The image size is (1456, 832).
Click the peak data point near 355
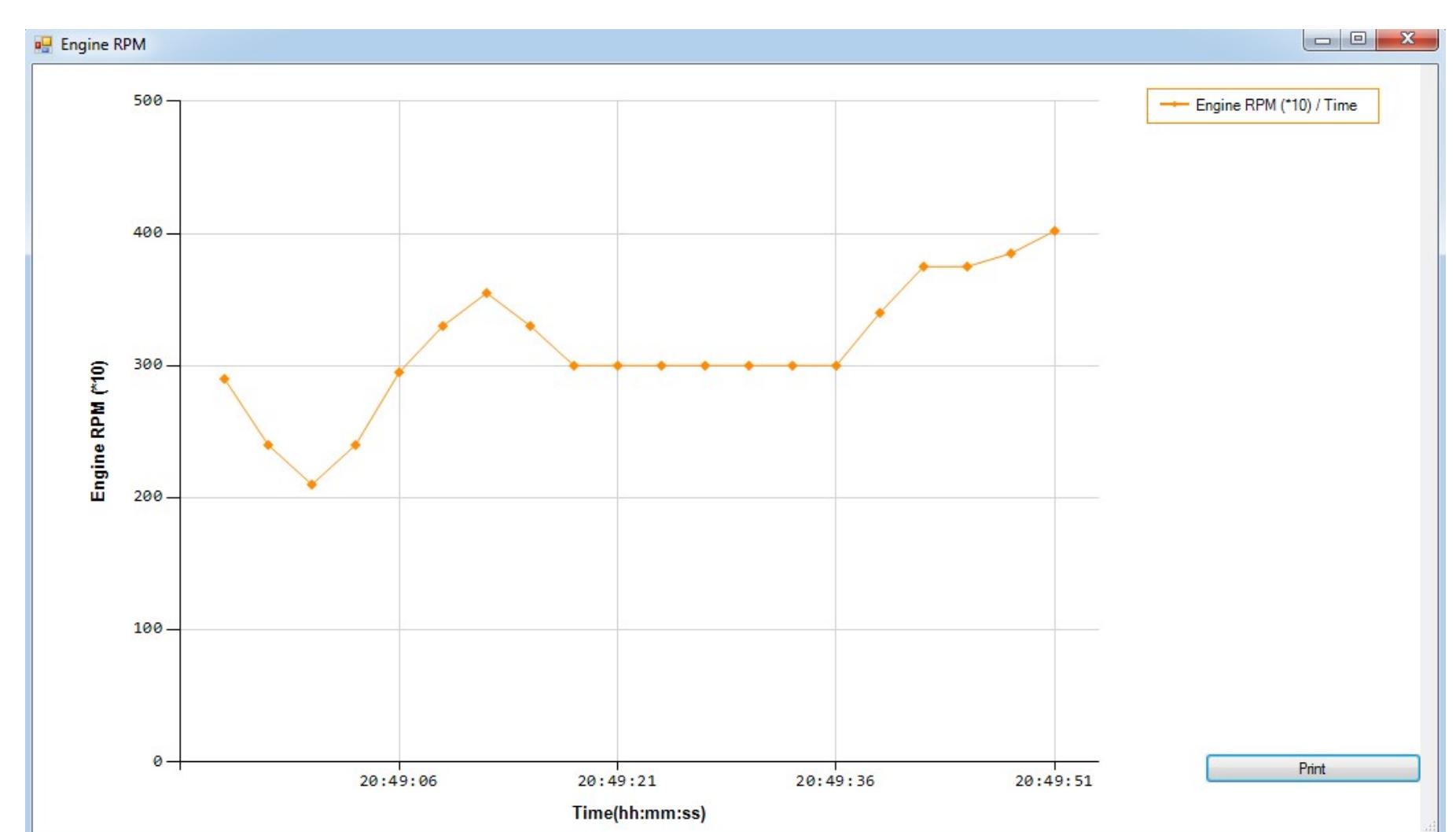click(x=486, y=293)
